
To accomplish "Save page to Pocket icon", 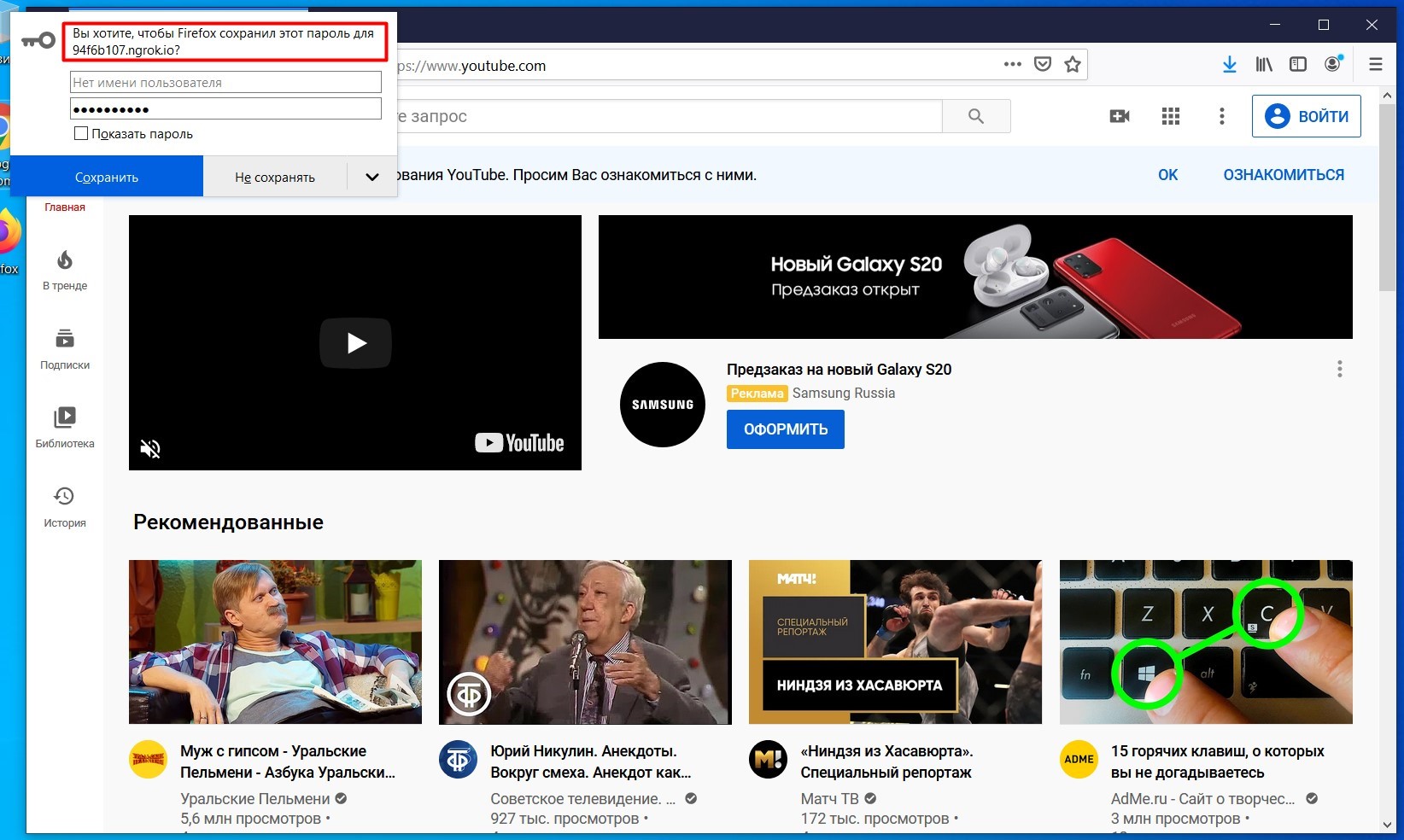I will point(1043,65).
